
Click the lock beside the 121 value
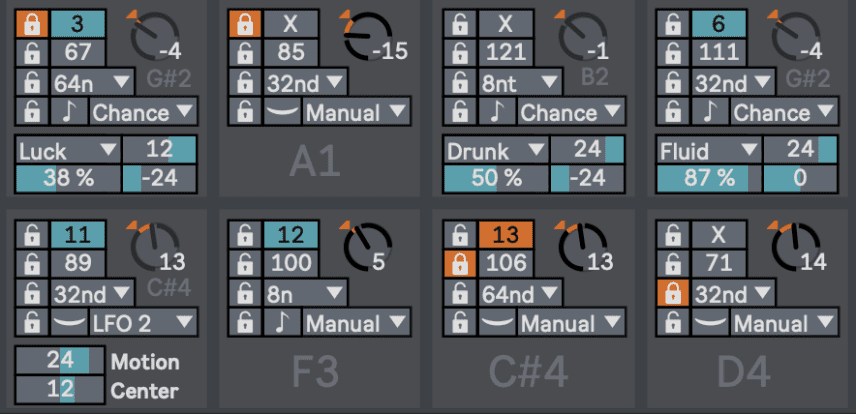pyautogui.click(x=460, y=53)
